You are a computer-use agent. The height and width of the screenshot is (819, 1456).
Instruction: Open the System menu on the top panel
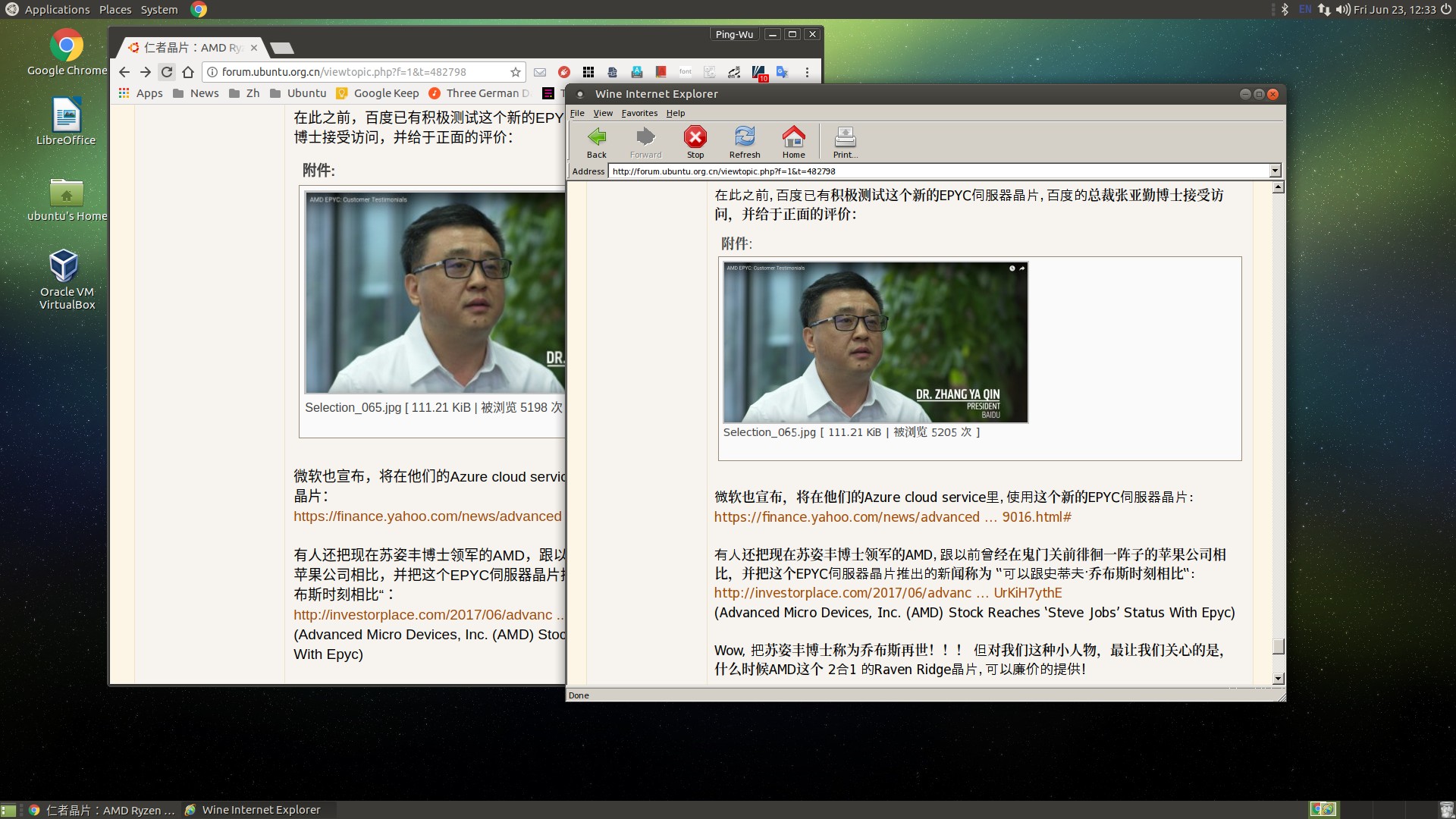(x=159, y=10)
